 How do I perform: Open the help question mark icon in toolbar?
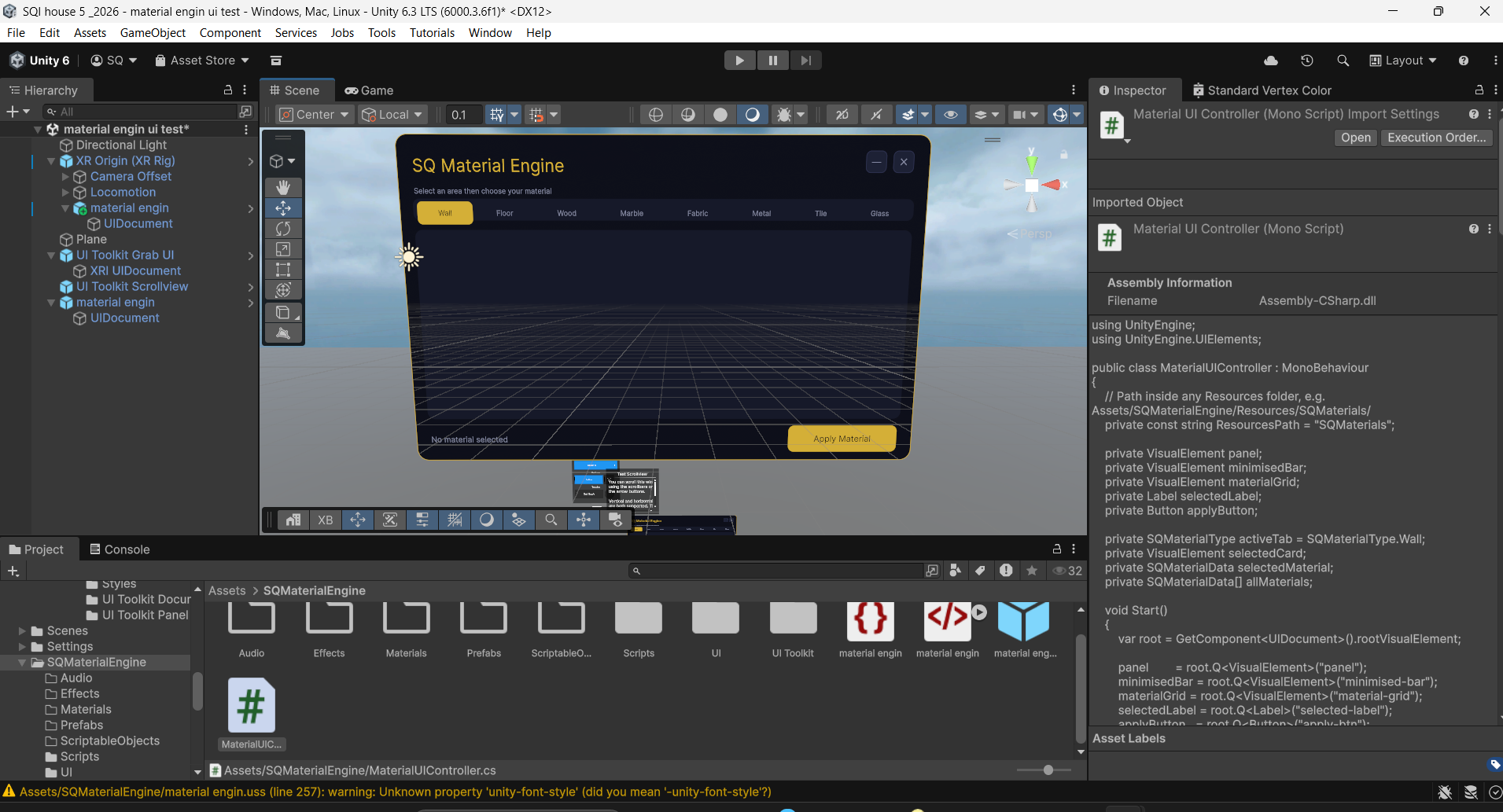[x=1463, y=61]
